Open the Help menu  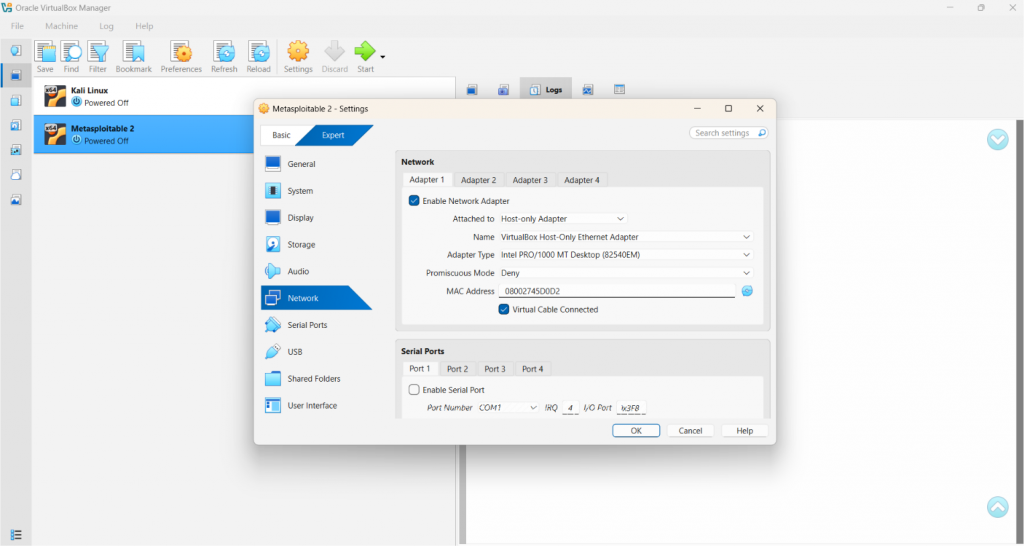point(144,26)
